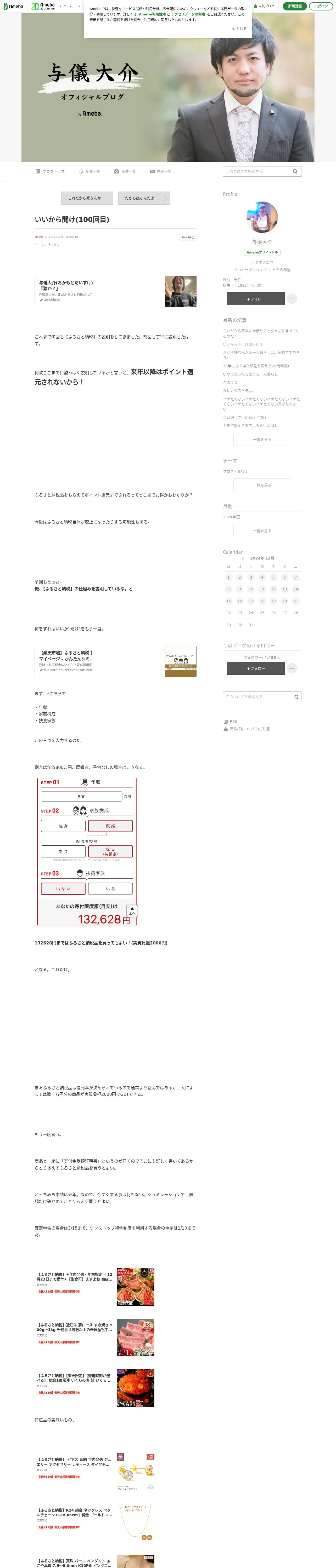Open recent article ダレカタスケテ。。。

click(238, 391)
